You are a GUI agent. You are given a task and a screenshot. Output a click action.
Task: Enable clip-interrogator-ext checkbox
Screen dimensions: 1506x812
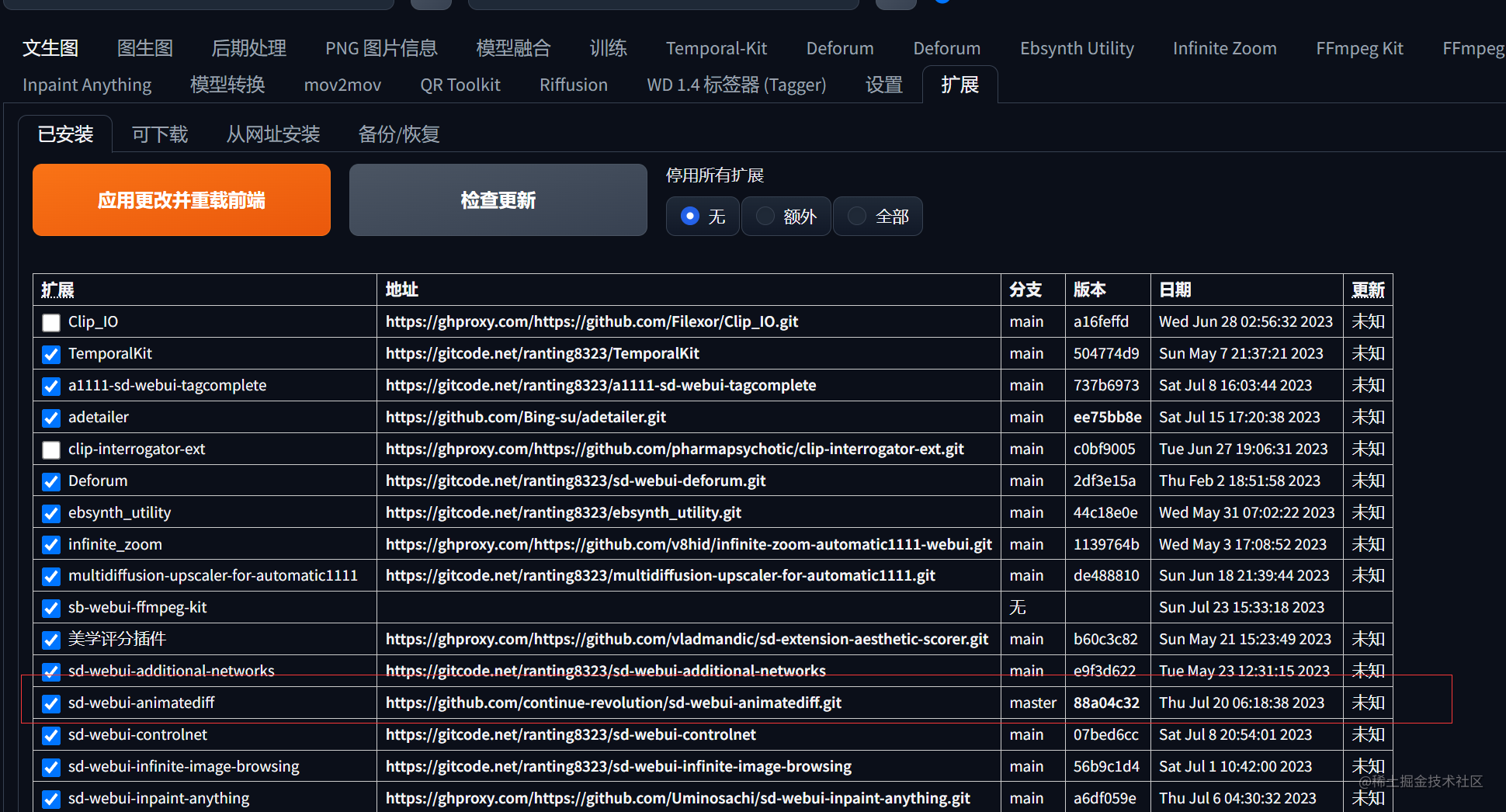(51, 450)
